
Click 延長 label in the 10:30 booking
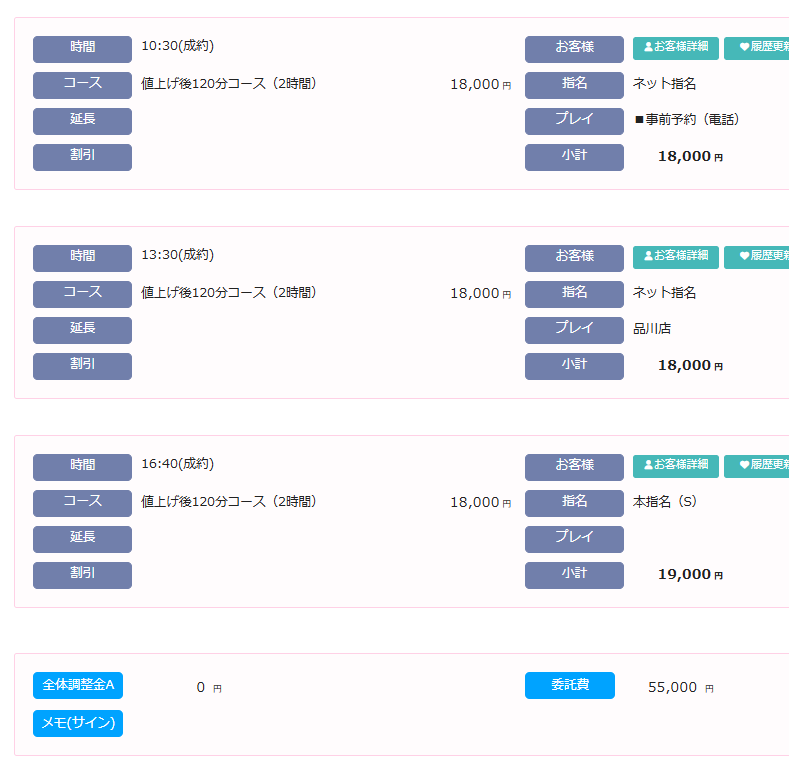point(82,120)
